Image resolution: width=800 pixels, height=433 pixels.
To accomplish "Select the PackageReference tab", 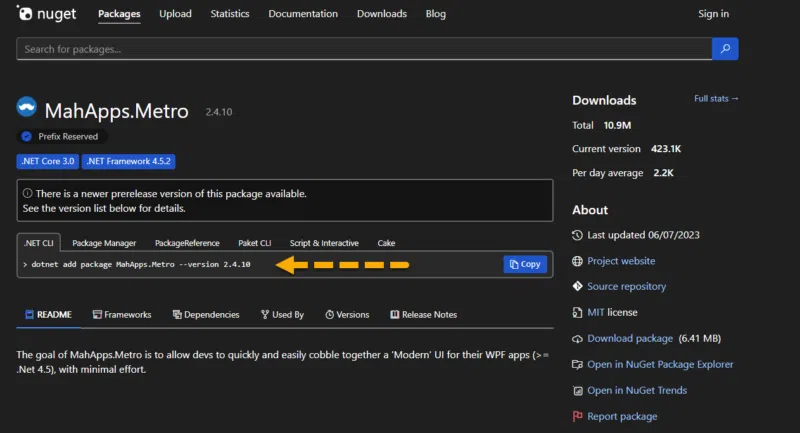I will [x=187, y=243].
